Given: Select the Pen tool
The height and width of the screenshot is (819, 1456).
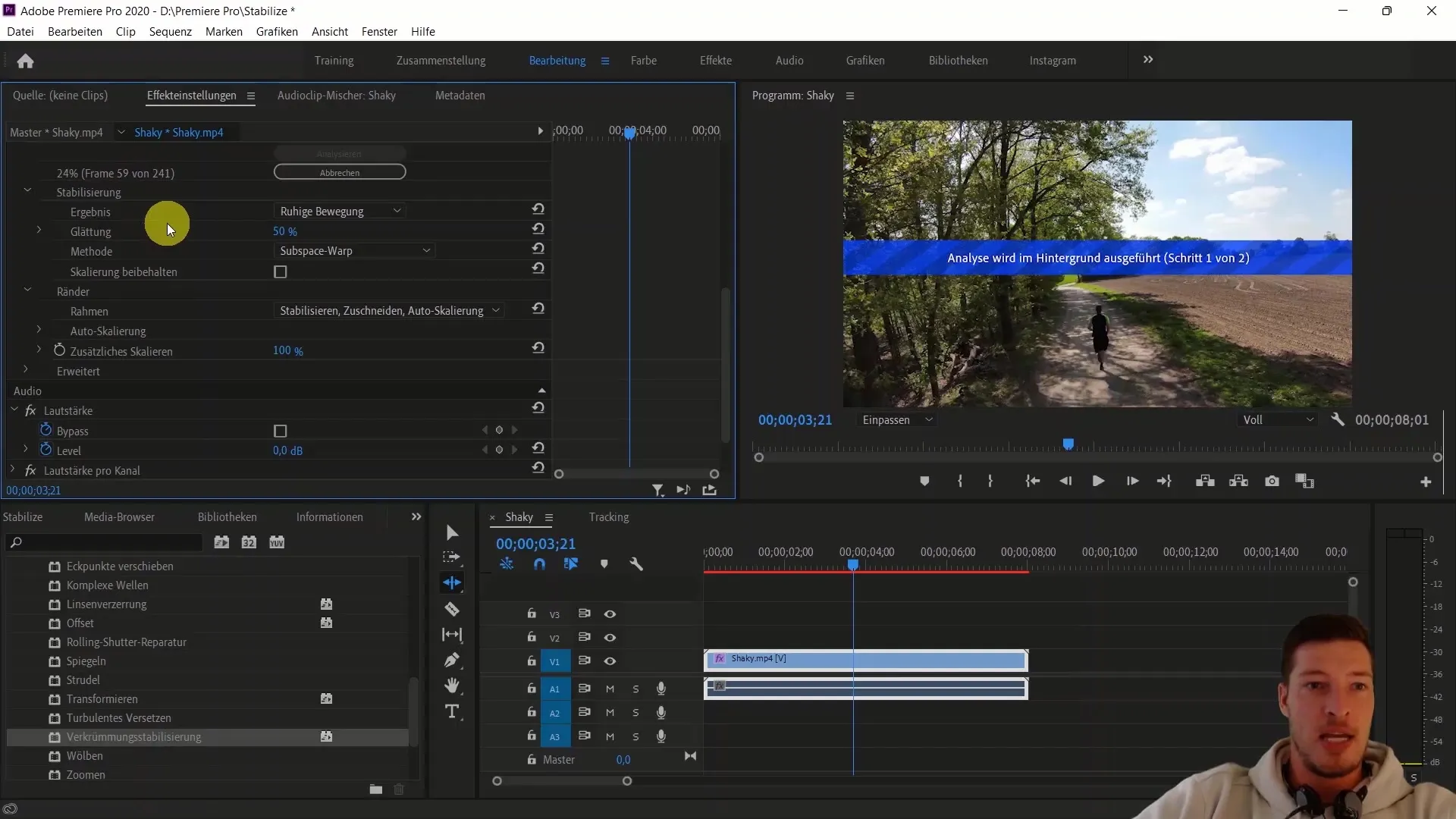Looking at the screenshot, I should pyautogui.click(x=452, y=660).
